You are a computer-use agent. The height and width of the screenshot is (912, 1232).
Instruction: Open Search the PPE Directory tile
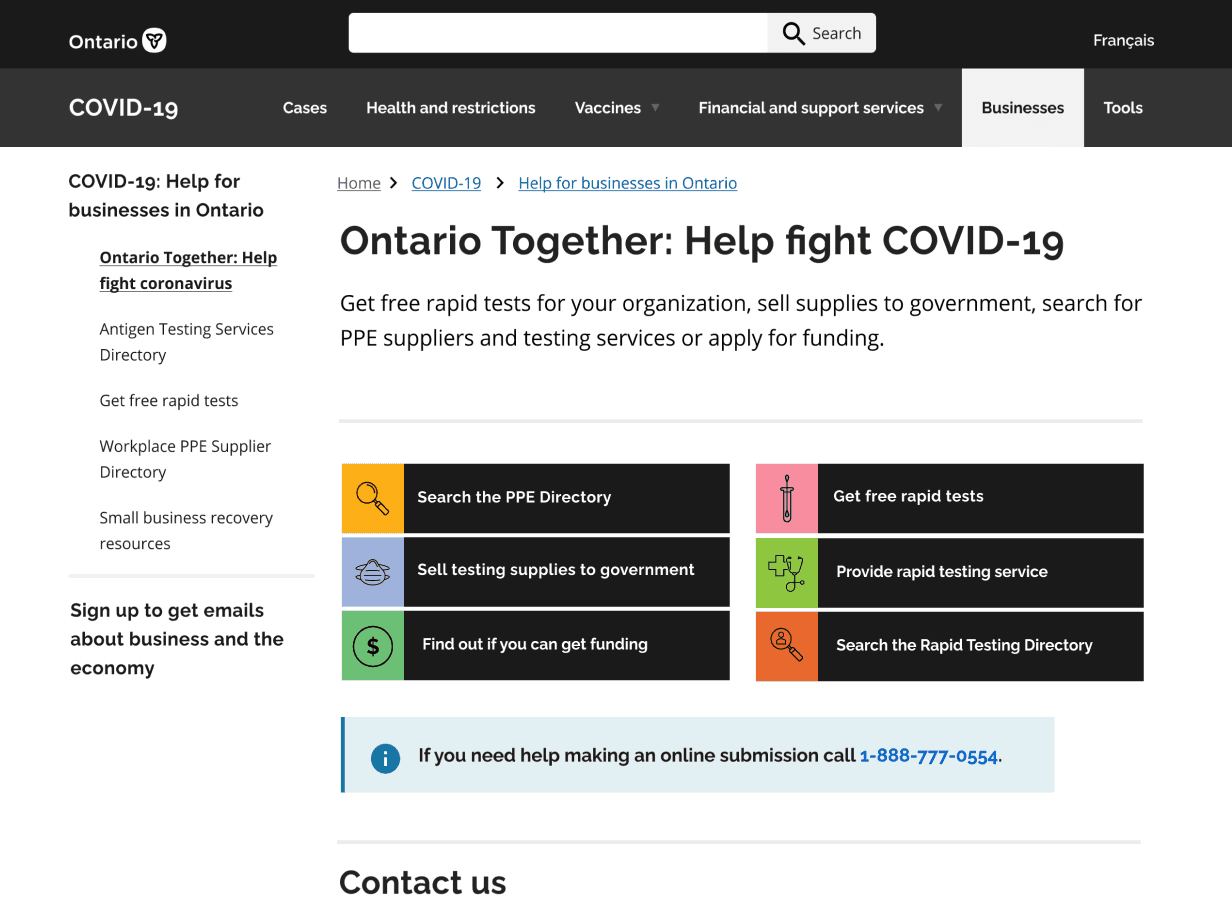536,497
